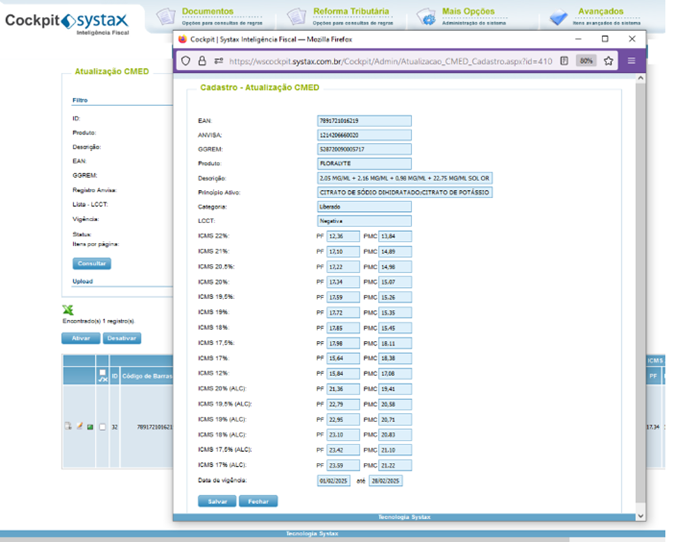The image size is (674, 542).
Task: Click the Salvar button in the Cadastro form
Action: pyautogui.click(x=217, y=501)
